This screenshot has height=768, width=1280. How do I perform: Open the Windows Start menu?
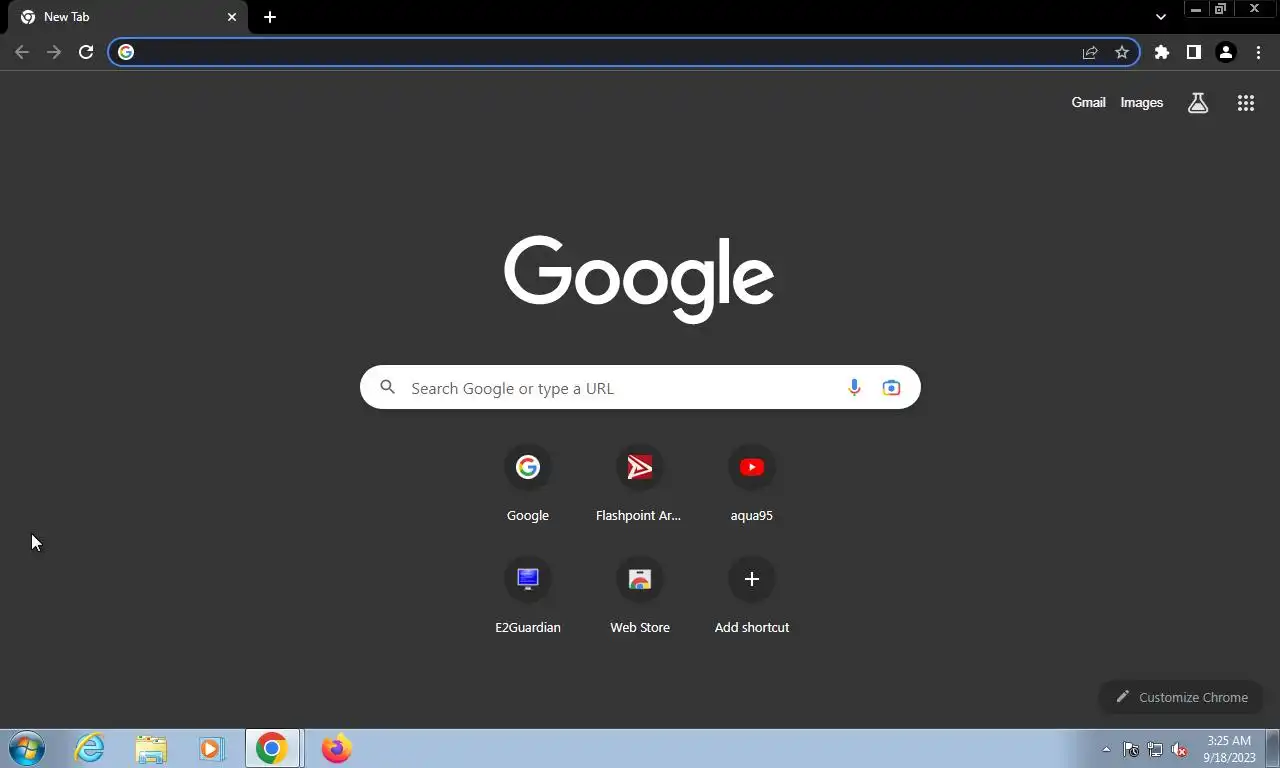click(27, 748)
